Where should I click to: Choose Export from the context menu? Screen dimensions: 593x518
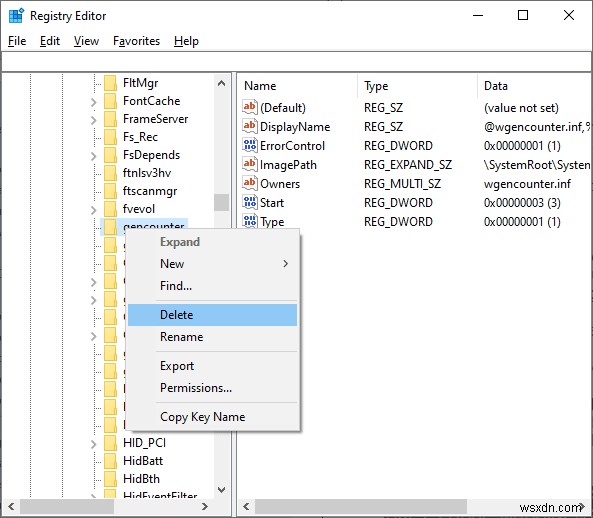point(212,366)
